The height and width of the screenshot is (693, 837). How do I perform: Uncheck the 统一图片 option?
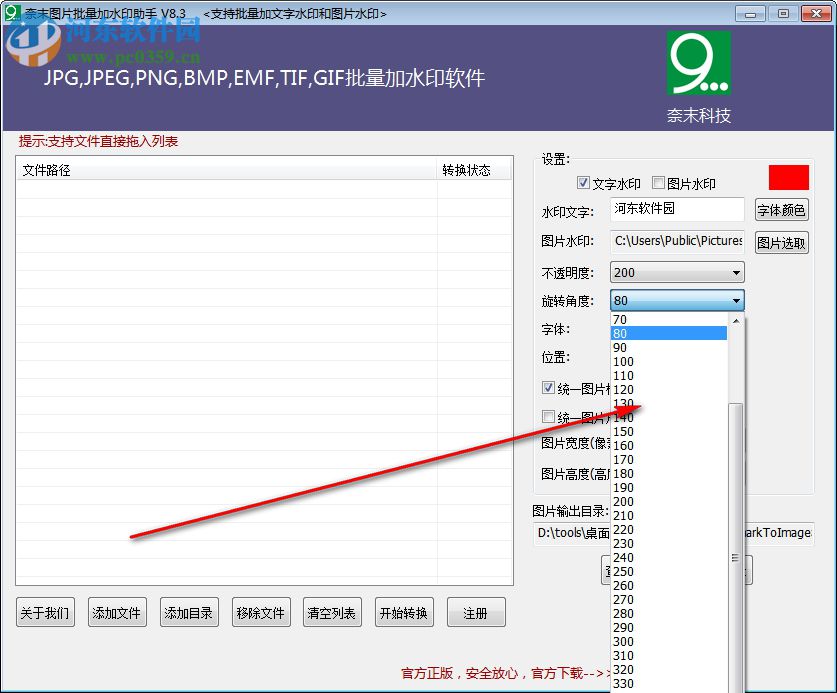tap(547, 388)
